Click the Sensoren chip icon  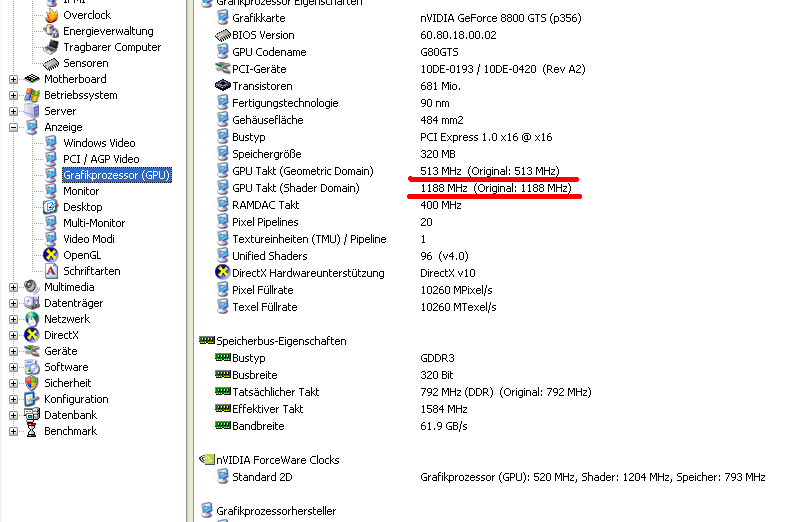click(x=51, y=63)
